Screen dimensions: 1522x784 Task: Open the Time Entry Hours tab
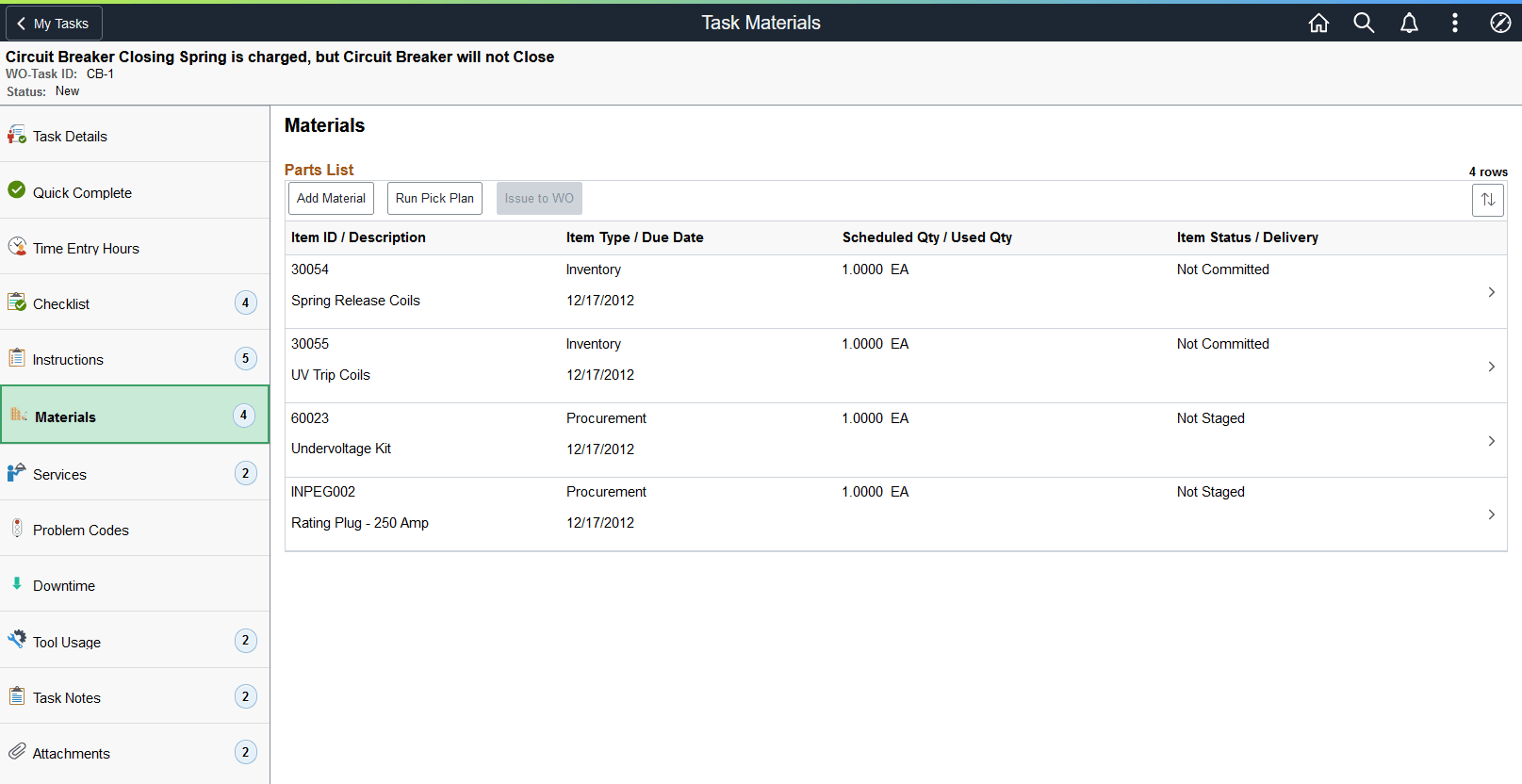[x=135, y=247]
